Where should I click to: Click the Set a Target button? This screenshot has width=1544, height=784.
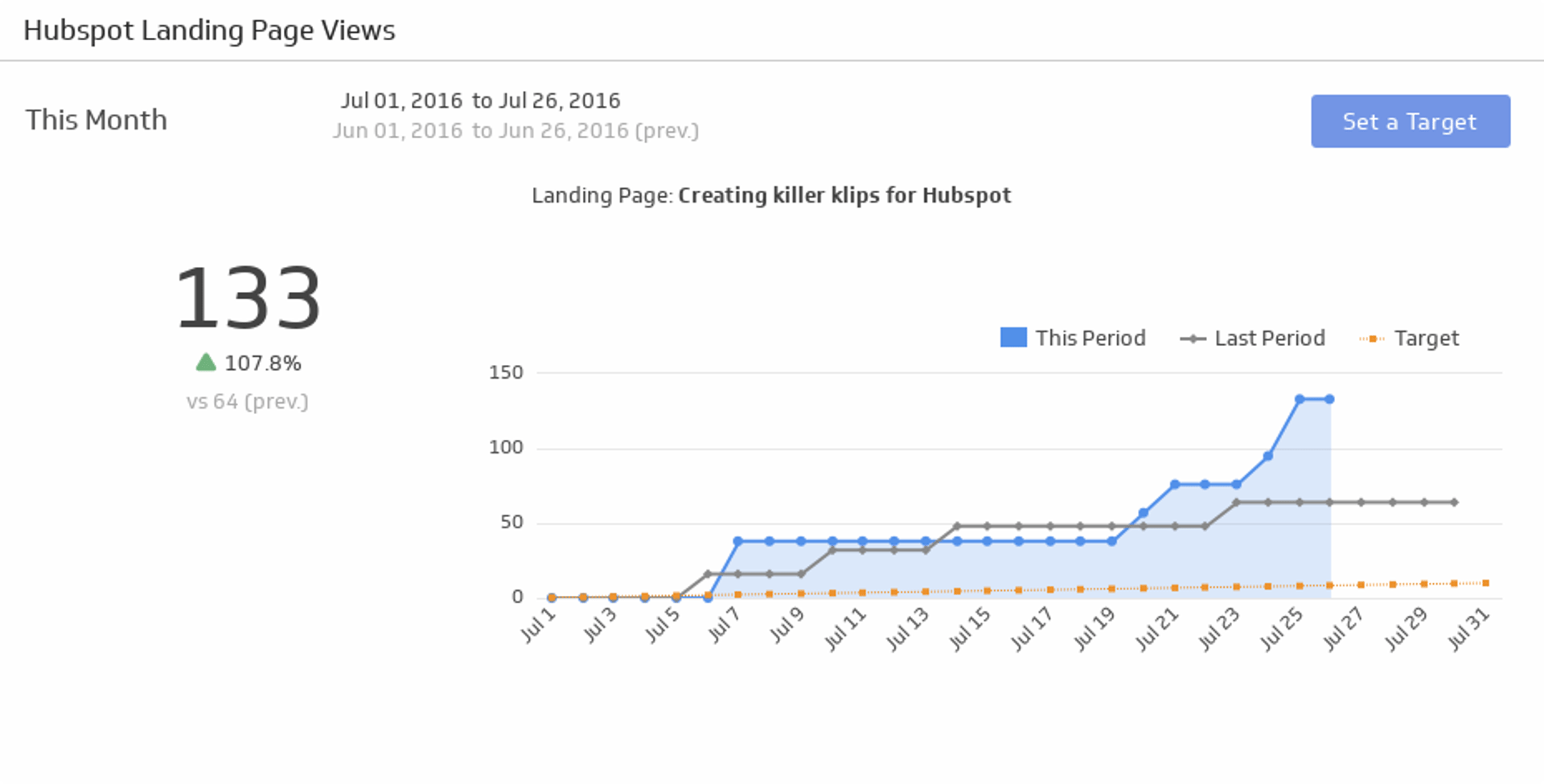1411,121
